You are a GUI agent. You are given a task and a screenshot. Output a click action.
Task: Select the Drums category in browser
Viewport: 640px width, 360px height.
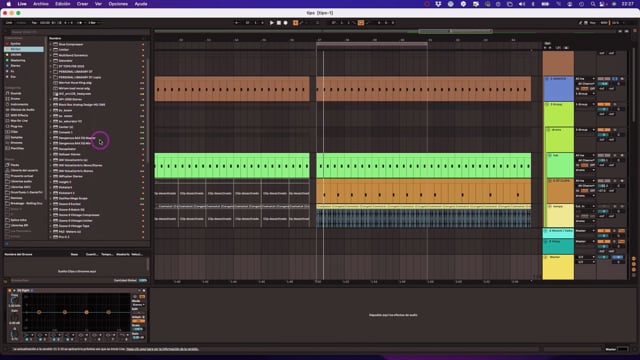pos(16,99)
